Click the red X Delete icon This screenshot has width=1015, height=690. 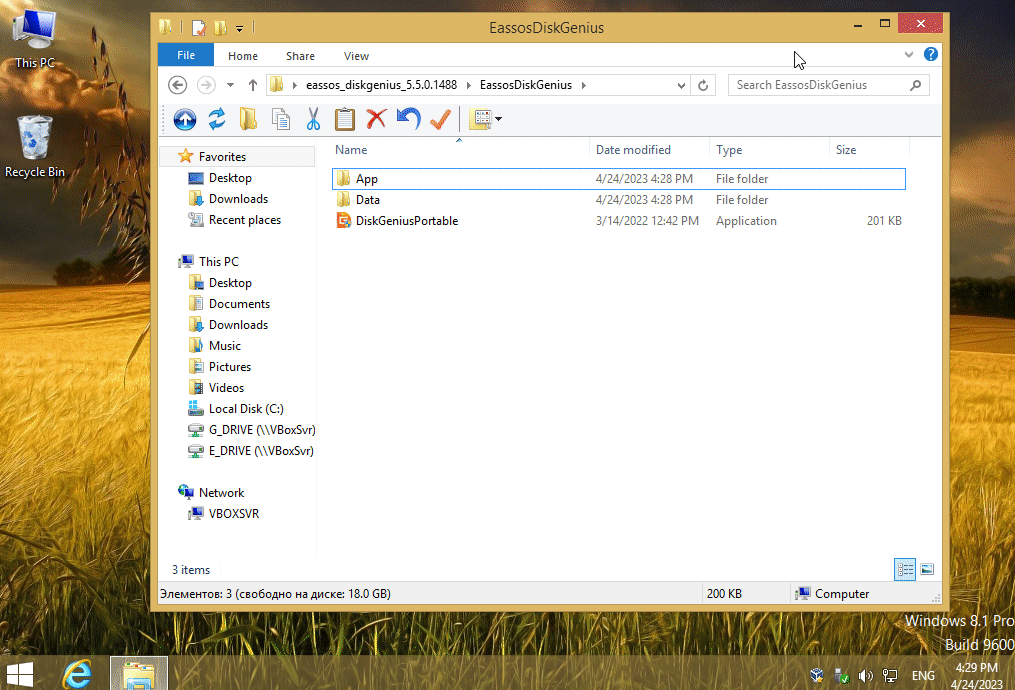[376, 119]
